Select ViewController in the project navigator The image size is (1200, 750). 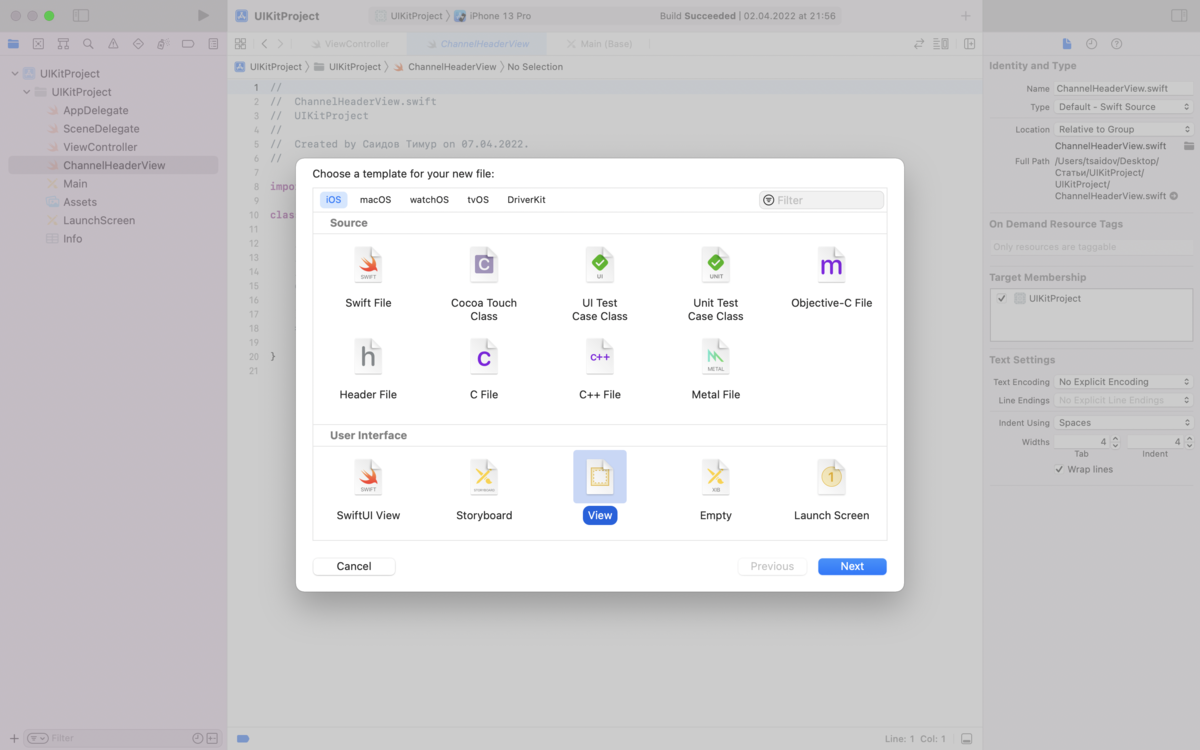point(100,147)
